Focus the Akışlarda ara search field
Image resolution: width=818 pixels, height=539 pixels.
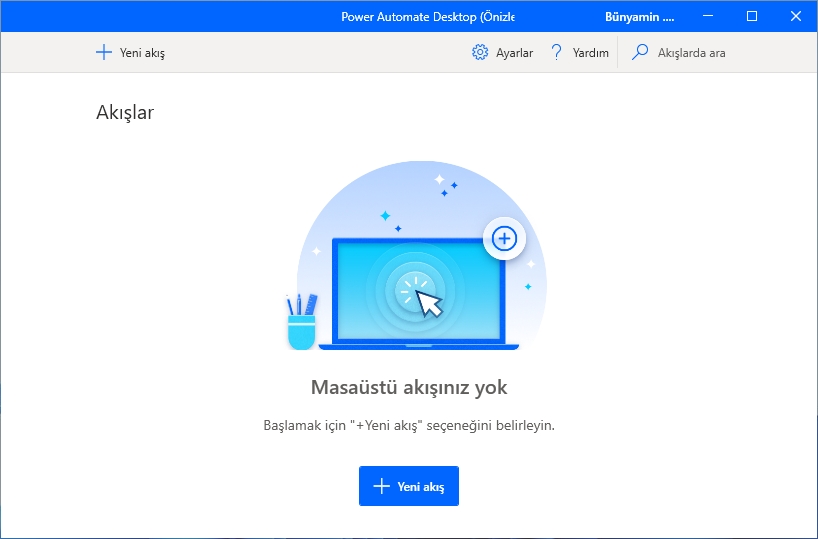(678, 53)
